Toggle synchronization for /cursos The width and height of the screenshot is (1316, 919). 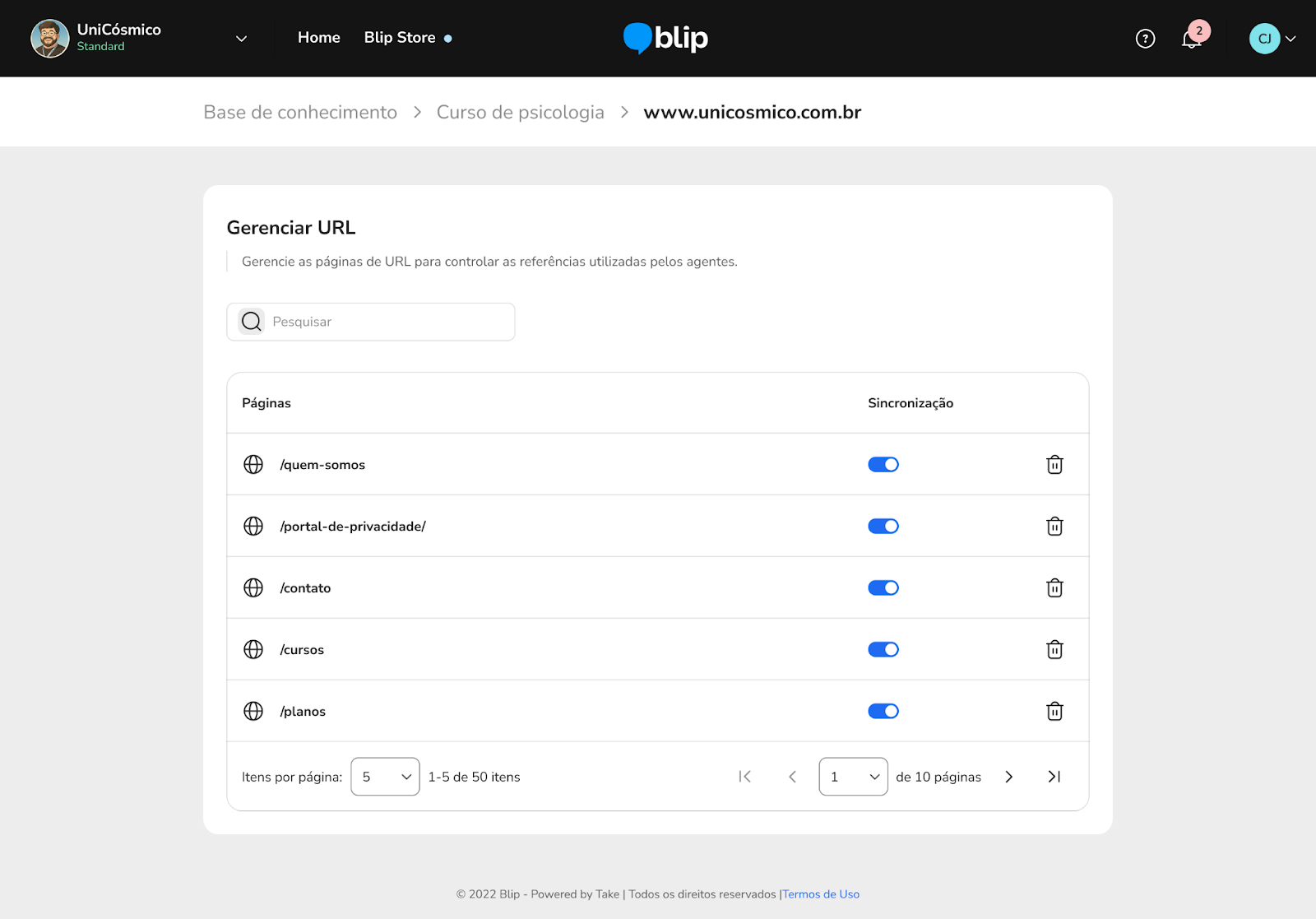pyautogui.click(x=883, y=650)
